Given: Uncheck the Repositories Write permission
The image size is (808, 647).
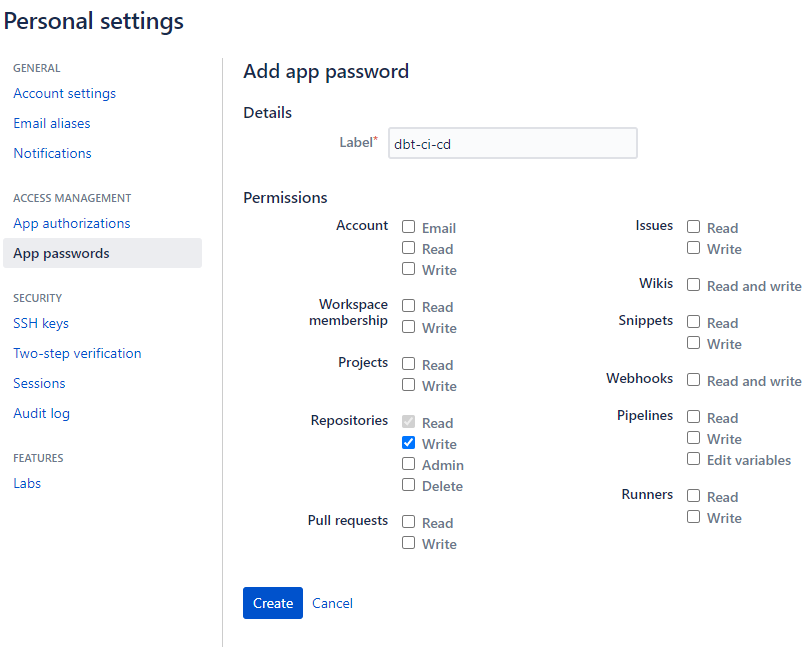Looking at the screenshot, I should coord(408,443).
